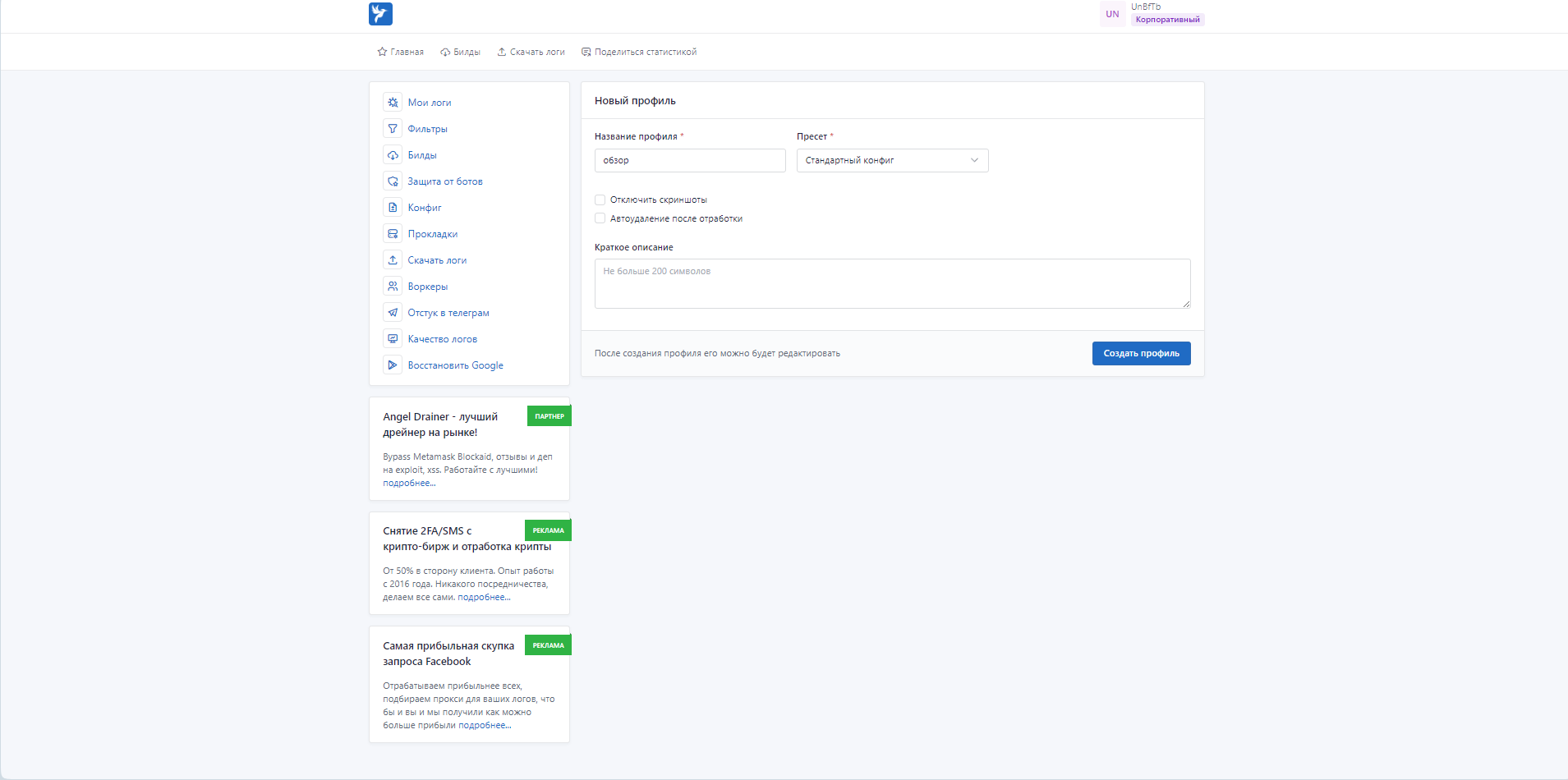Click the note После создания профиля его можно будет редактировать
Viewport: 1568px width, 780px height.
pos(717,353)
